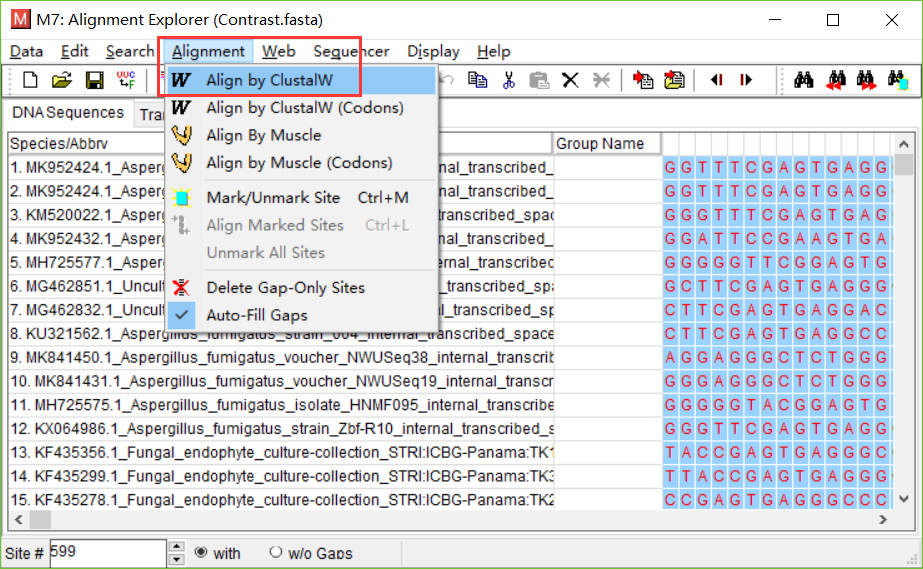923x569 pixels.
Task: Click the New alignment file icon
Action: (30, 79)
